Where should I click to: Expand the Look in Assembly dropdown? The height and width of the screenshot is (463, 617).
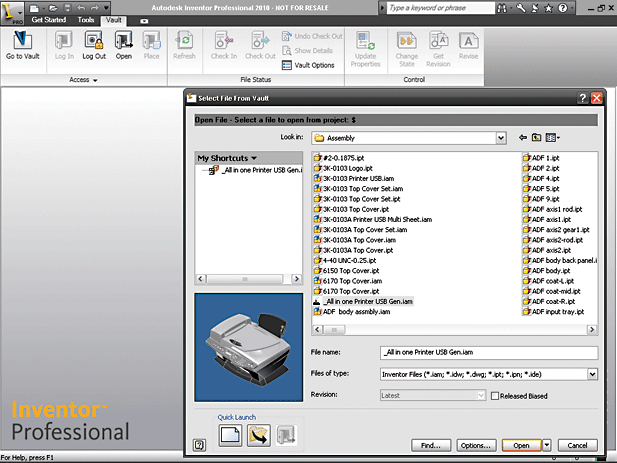(501, 138)
